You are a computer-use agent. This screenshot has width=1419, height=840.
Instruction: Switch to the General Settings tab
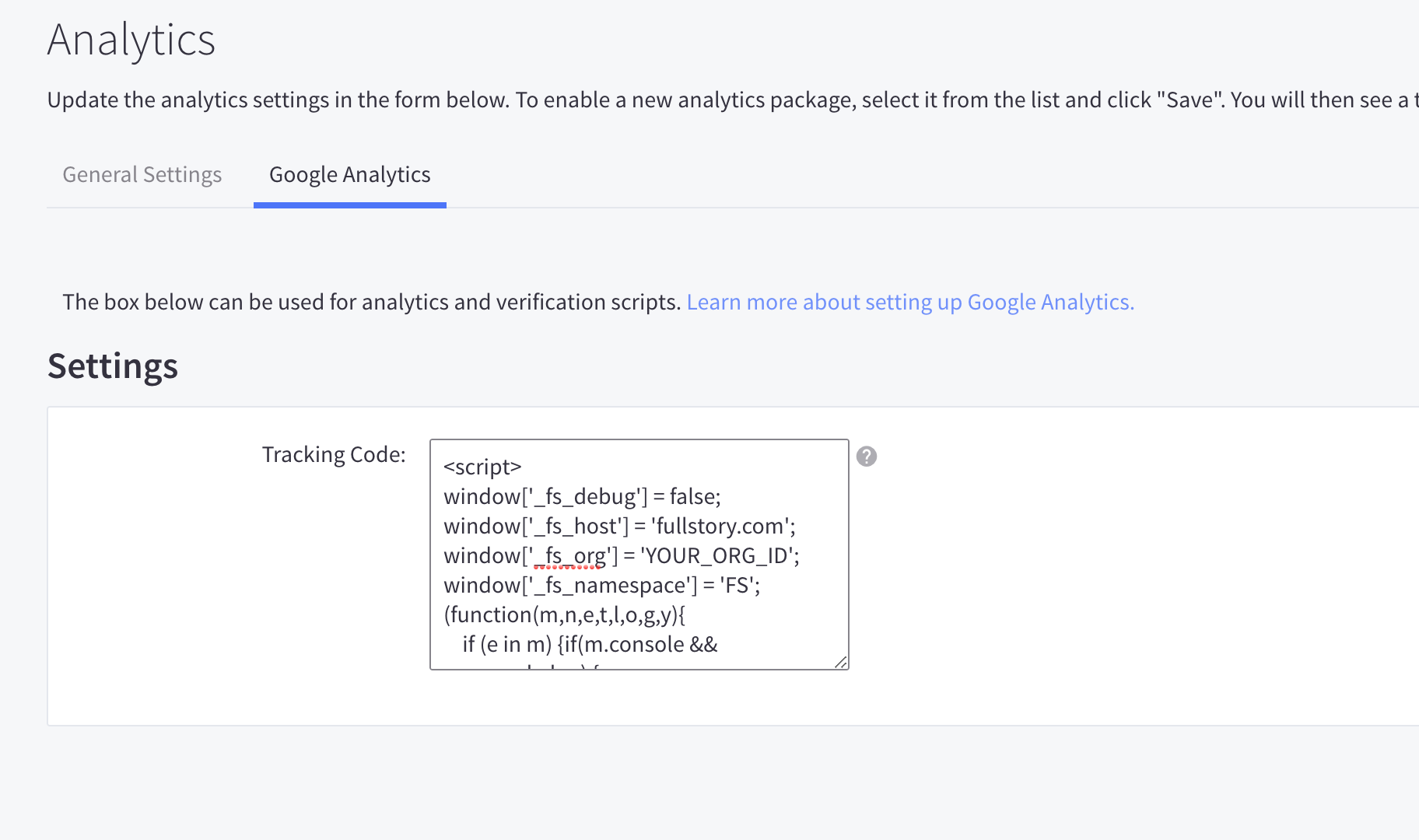[x=142, y=174]
